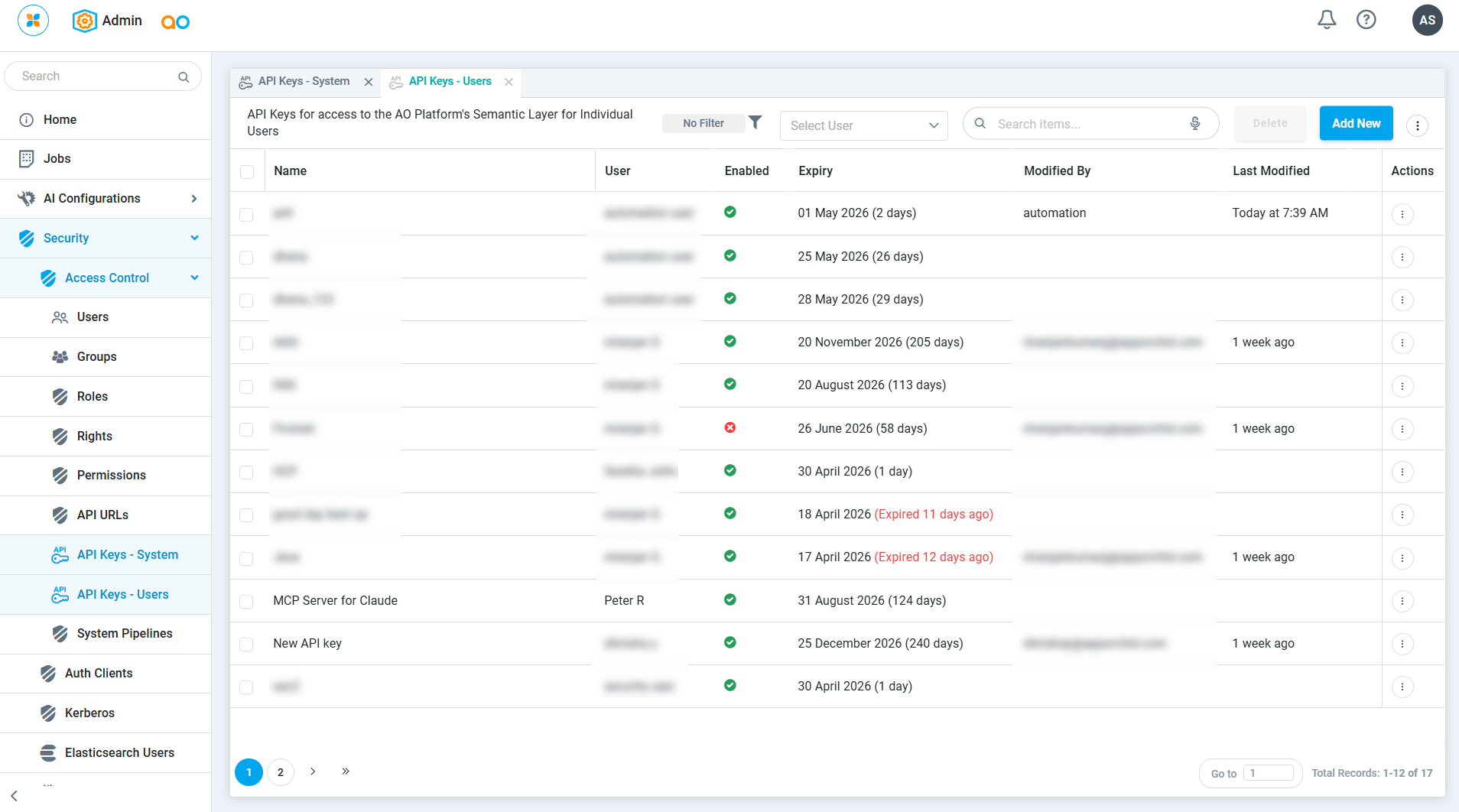
Task: Sort by the Expiry column header
Action: 815,171
